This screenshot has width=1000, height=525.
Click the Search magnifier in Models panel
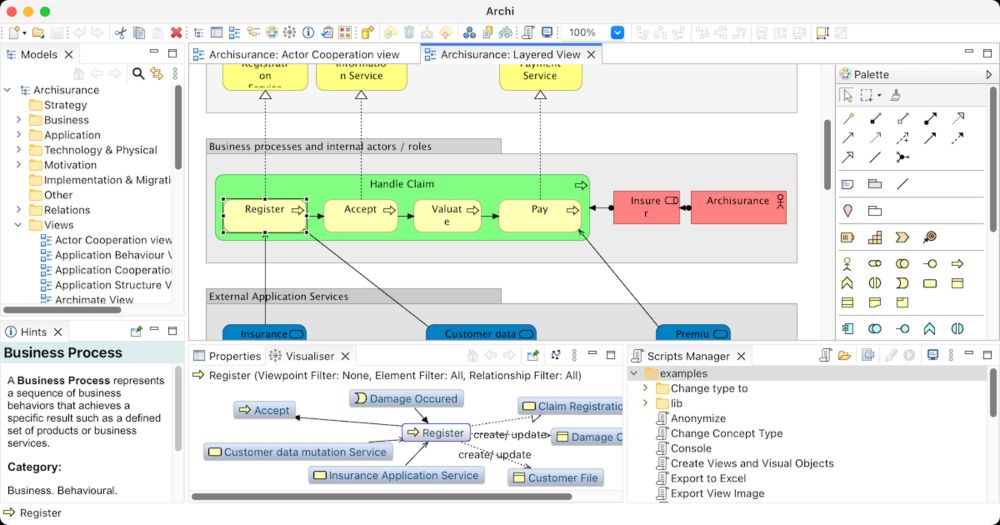pyautogui.click(x=138, y=74)
